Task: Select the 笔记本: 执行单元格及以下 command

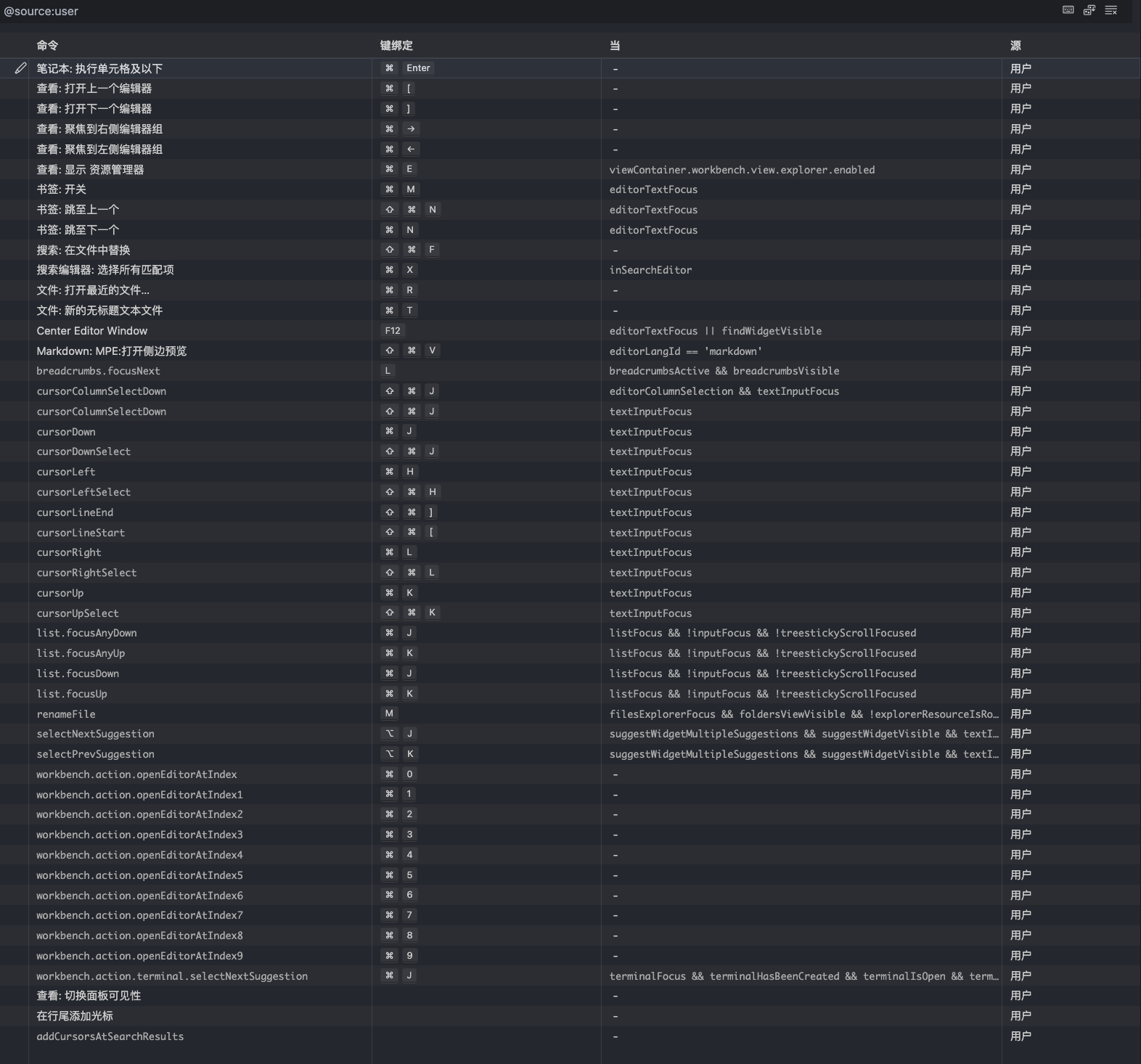Action: pos(99,68)
